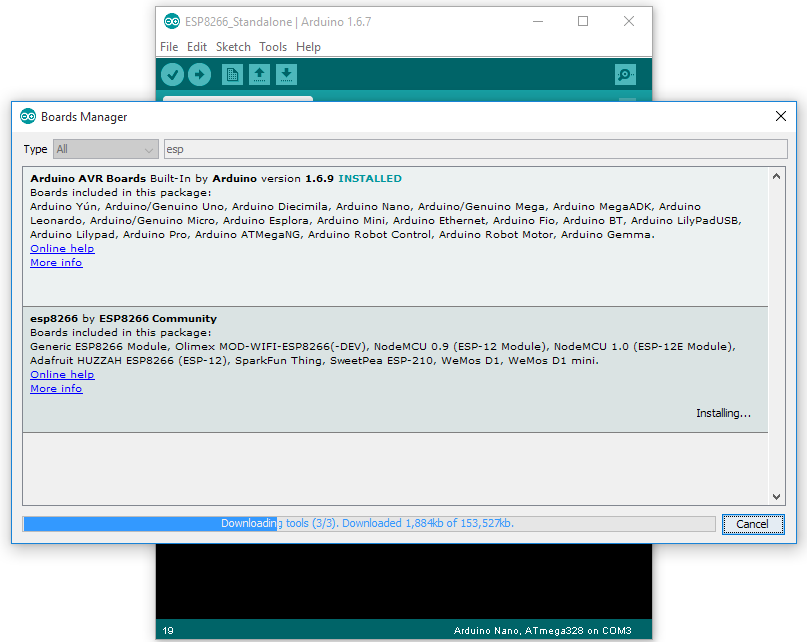Cancel the tools download
This screenshot has height=642, width=807.
(x=753, y=524)
